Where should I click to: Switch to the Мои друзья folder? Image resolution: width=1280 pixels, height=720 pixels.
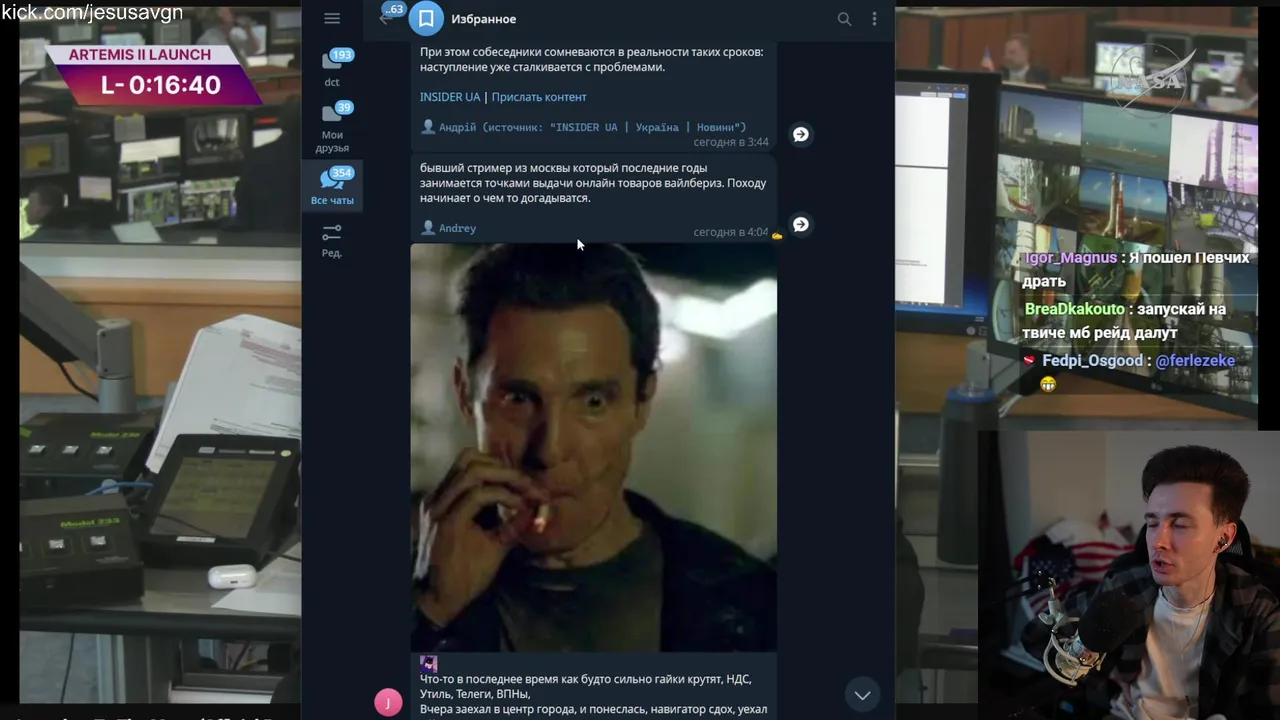(332, 128)
